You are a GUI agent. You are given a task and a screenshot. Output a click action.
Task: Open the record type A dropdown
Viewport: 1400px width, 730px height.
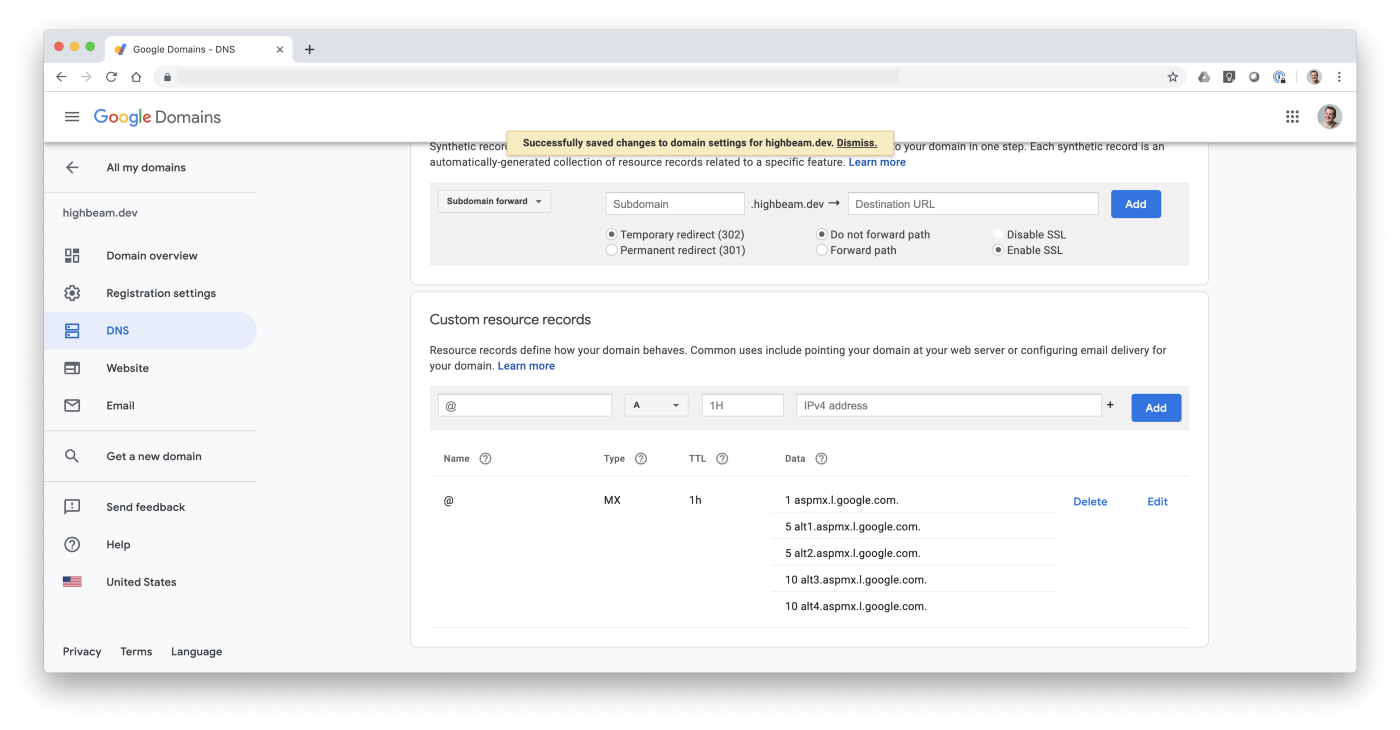[657, 405]
